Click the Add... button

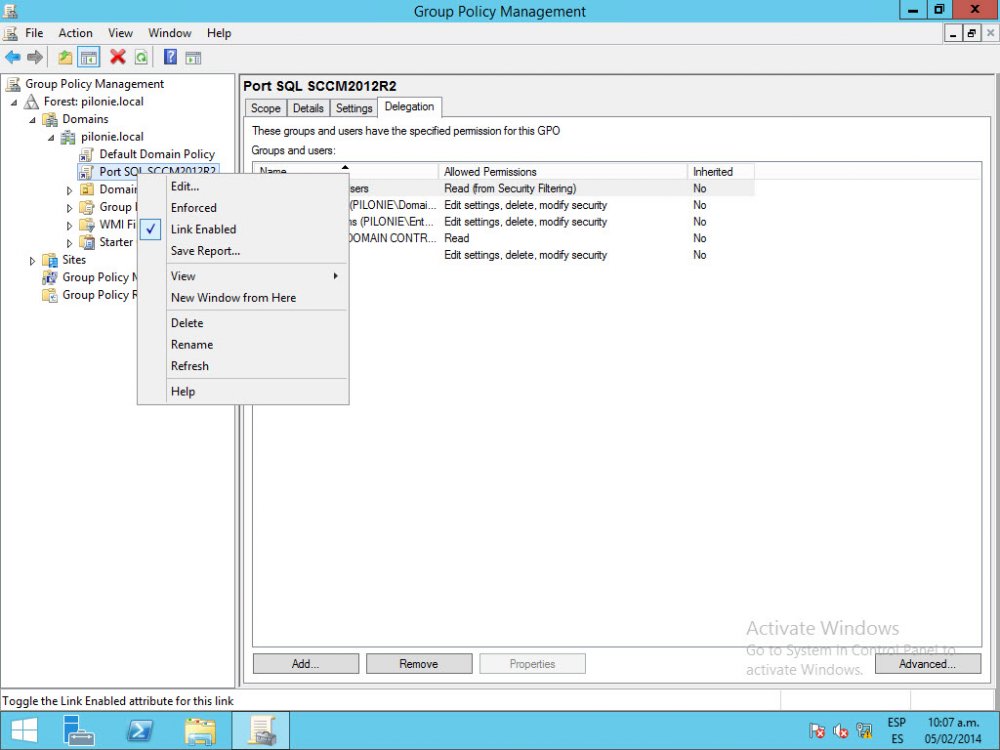tap(305, 664)
